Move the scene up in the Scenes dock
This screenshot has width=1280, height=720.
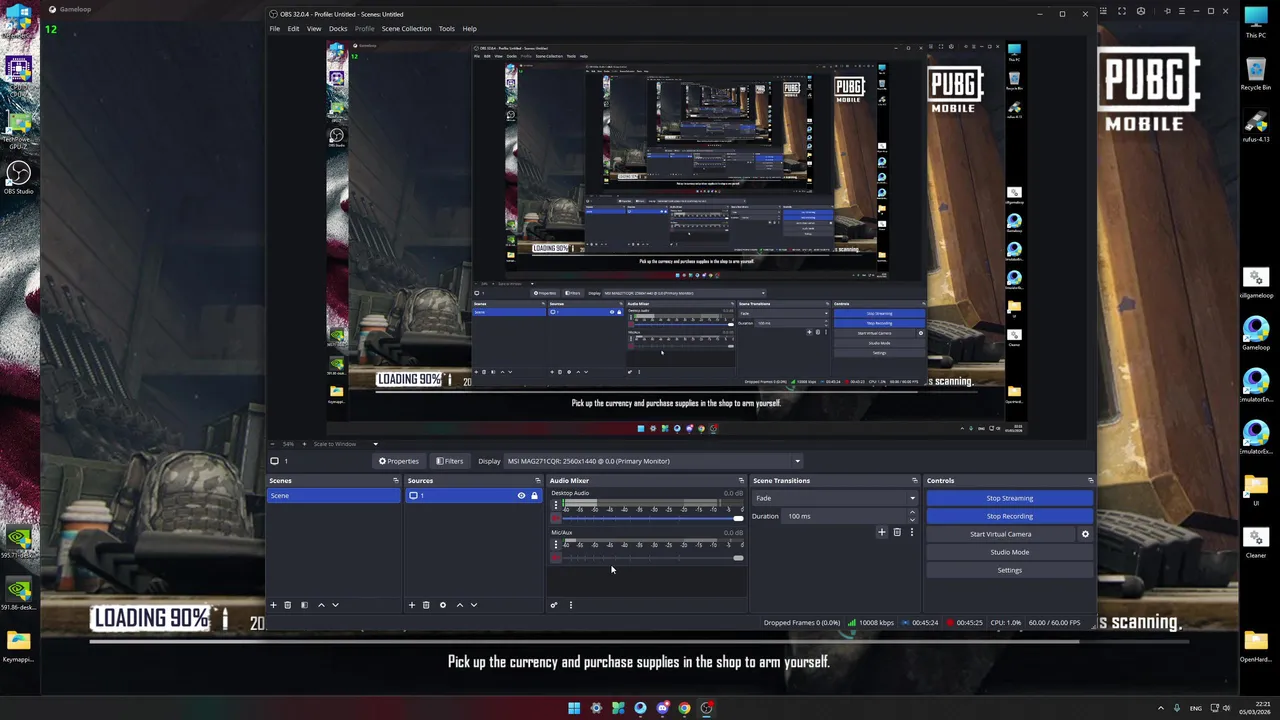(321, 605)
